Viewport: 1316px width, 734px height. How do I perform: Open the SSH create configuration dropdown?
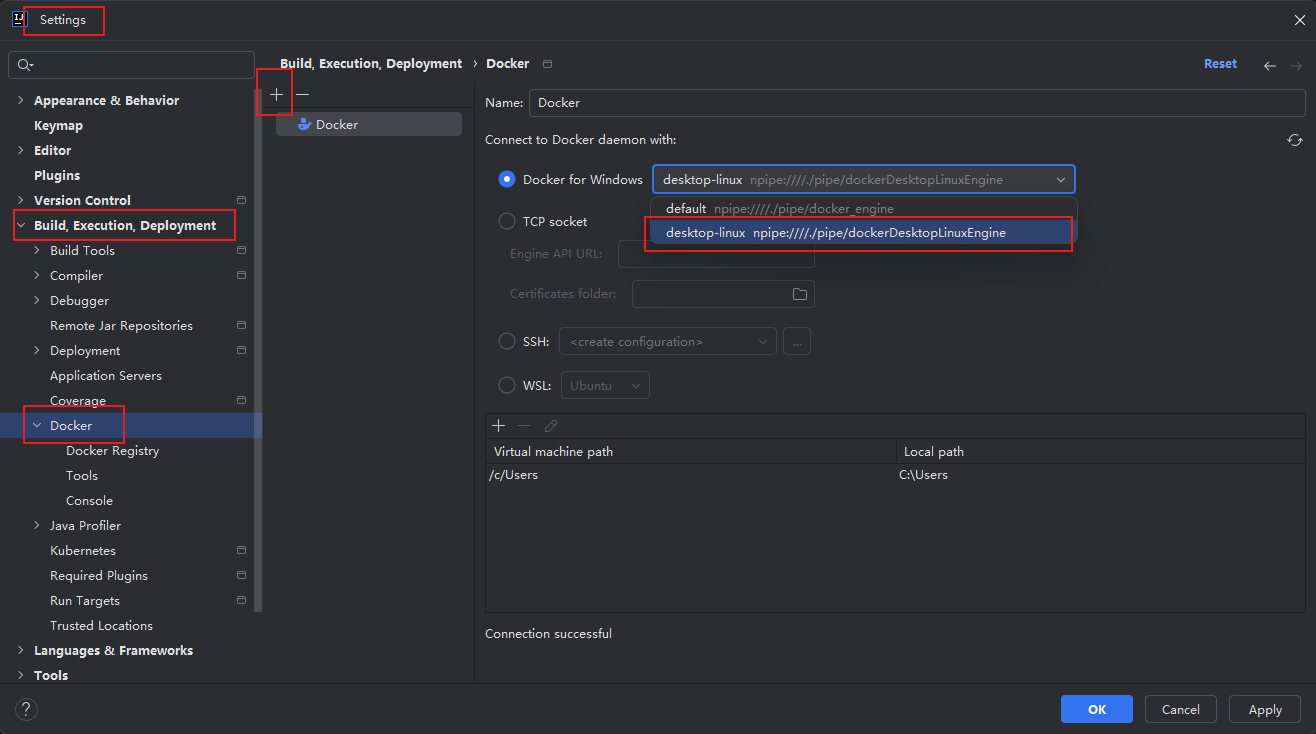pos(668,341)
